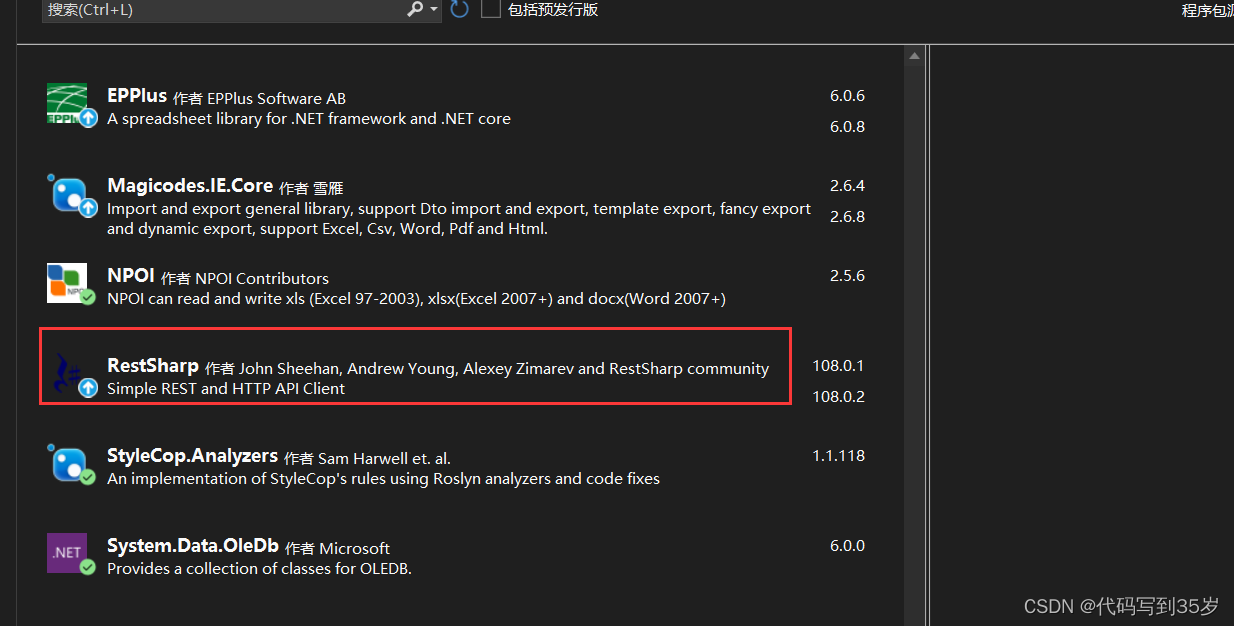This screenshot has width=1234, height=626.
Task: Click 'Provides a collection of classes for OLEDB'
Action: pyautogui.click(x=259, y=568)
